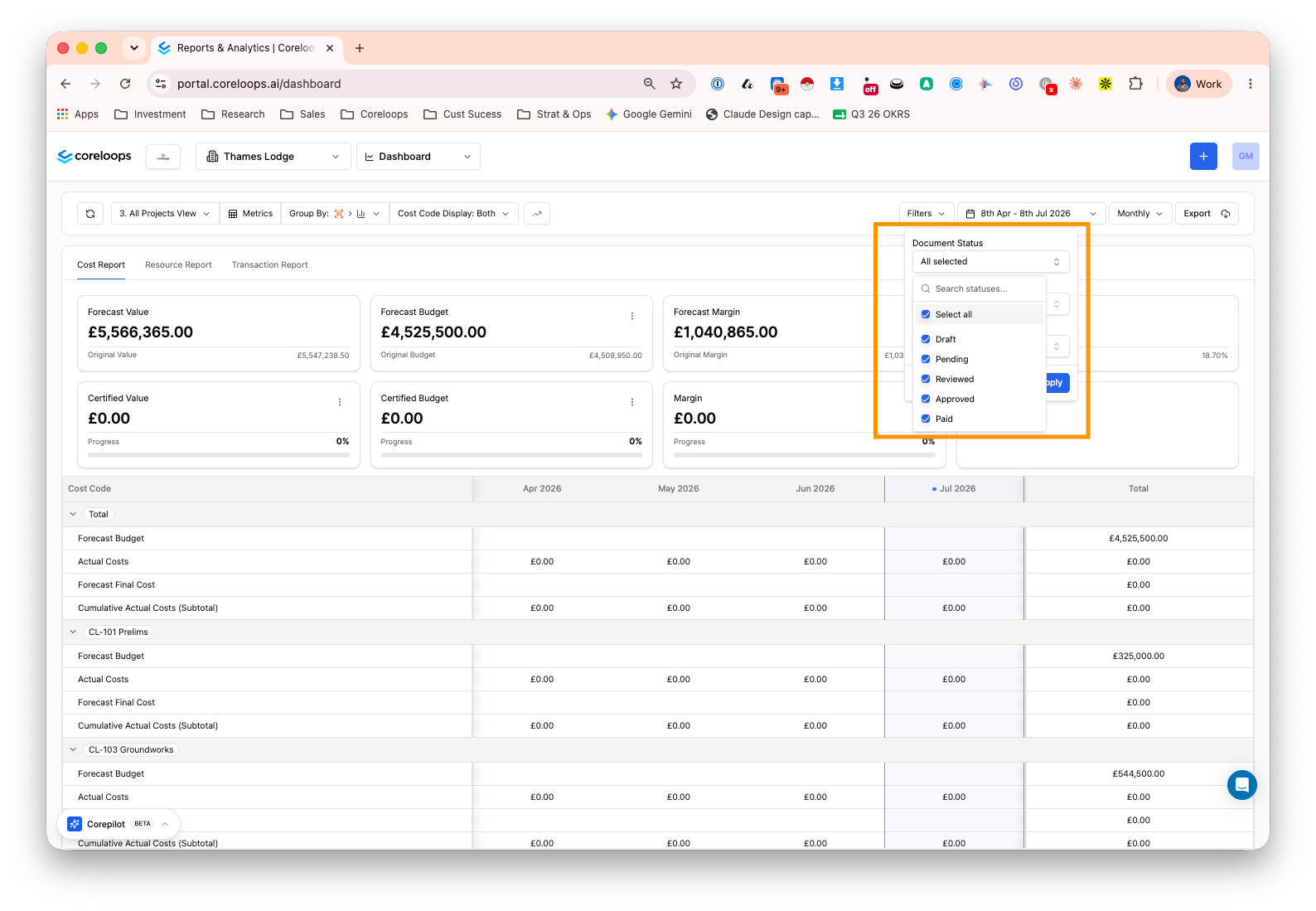The image size is (1316, 911).
Task: Open the Extensions puzzle piece menu
Action: click(x=1135, y=84)
